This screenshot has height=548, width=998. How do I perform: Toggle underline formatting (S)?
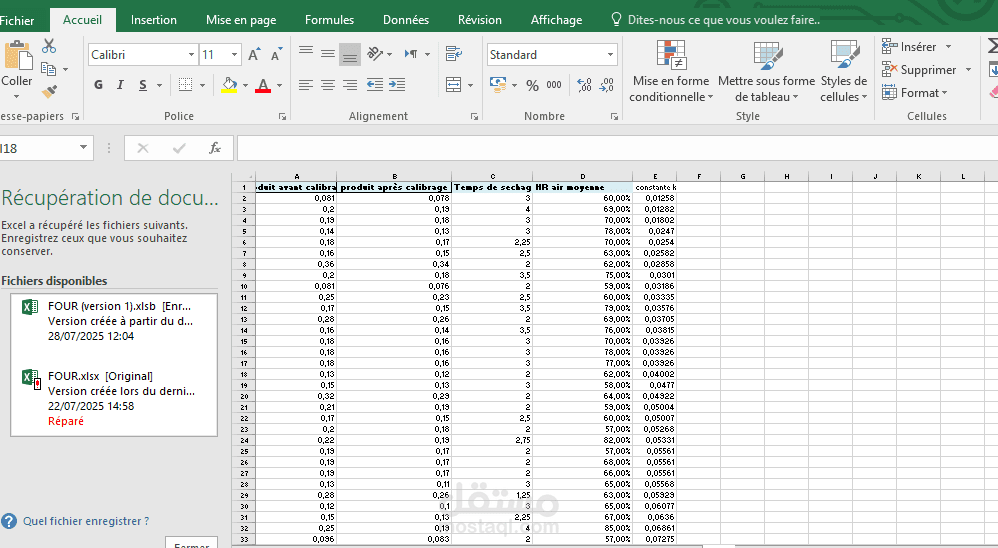(143, 85)
